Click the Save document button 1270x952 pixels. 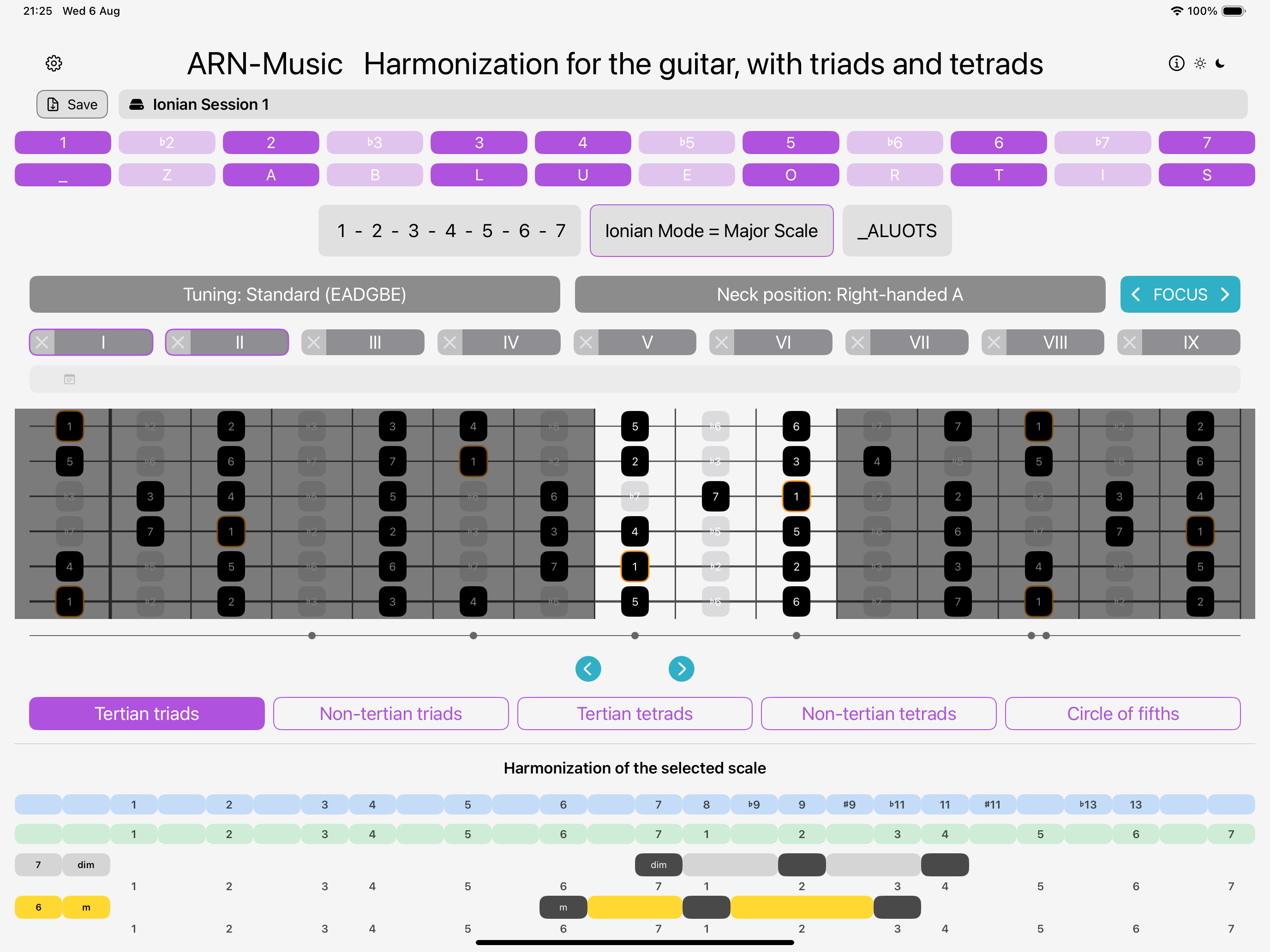(x=72, y=104)
